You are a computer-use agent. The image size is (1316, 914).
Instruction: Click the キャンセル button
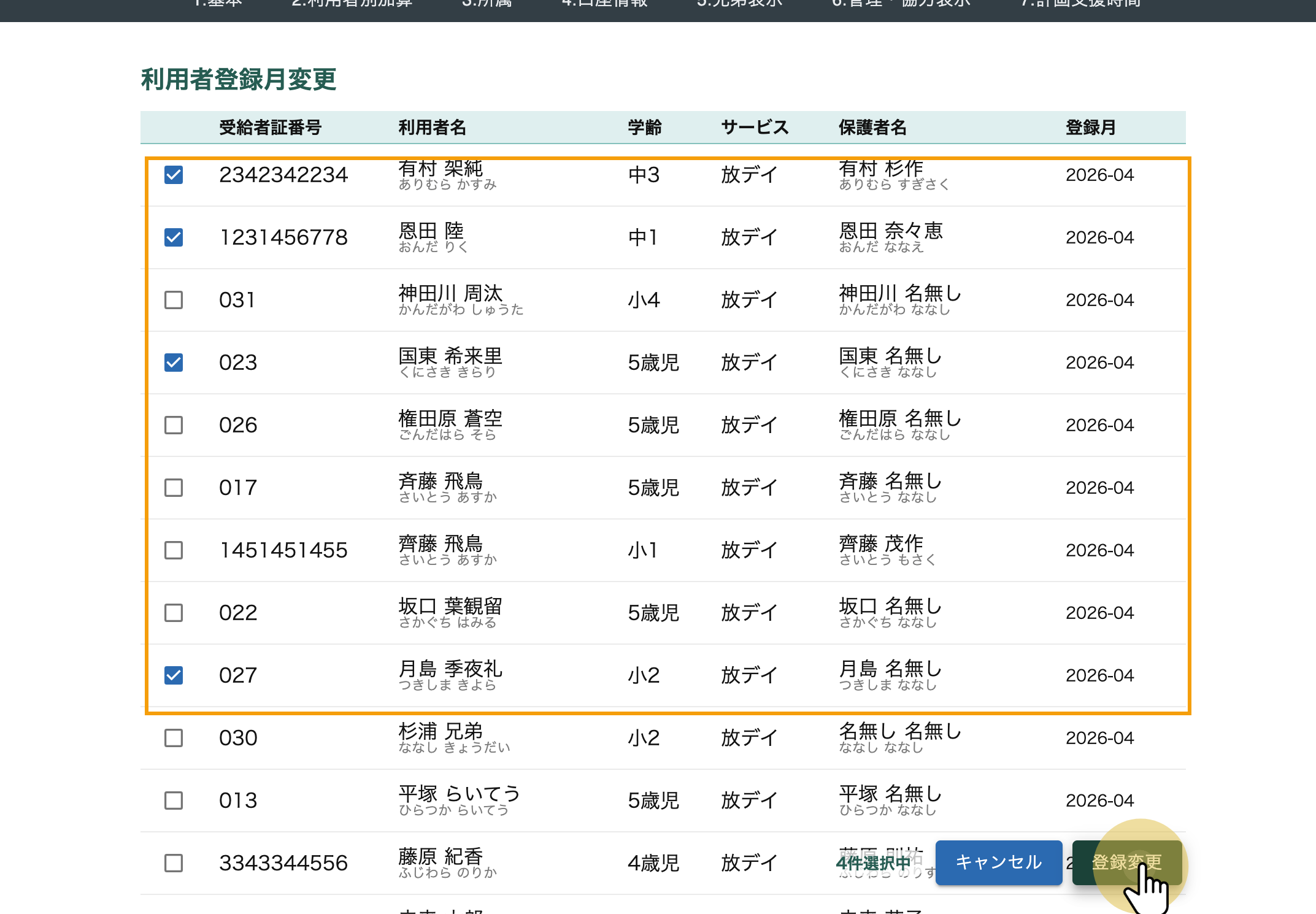[x=998, y=862]
